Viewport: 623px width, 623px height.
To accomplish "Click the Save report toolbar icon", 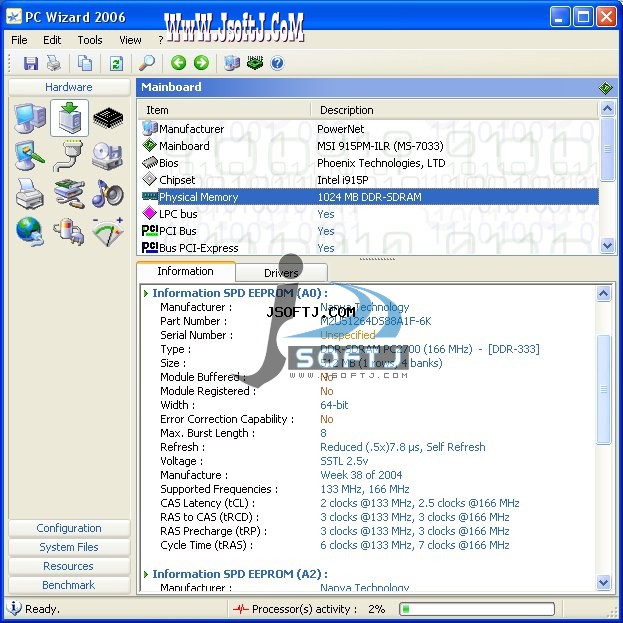I will click(31, 63).
